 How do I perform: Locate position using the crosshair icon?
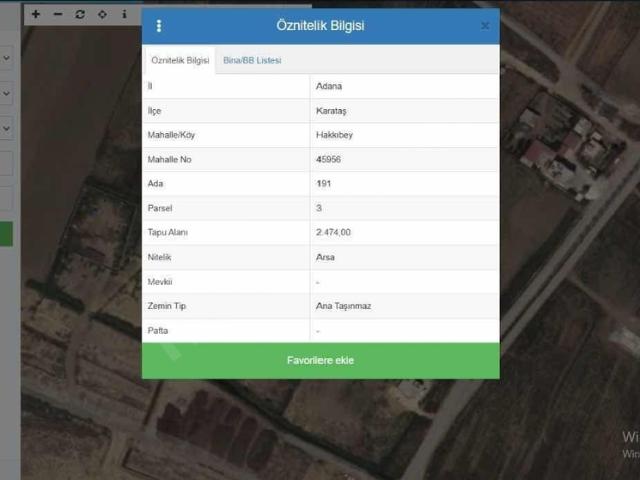click(102, 14)
